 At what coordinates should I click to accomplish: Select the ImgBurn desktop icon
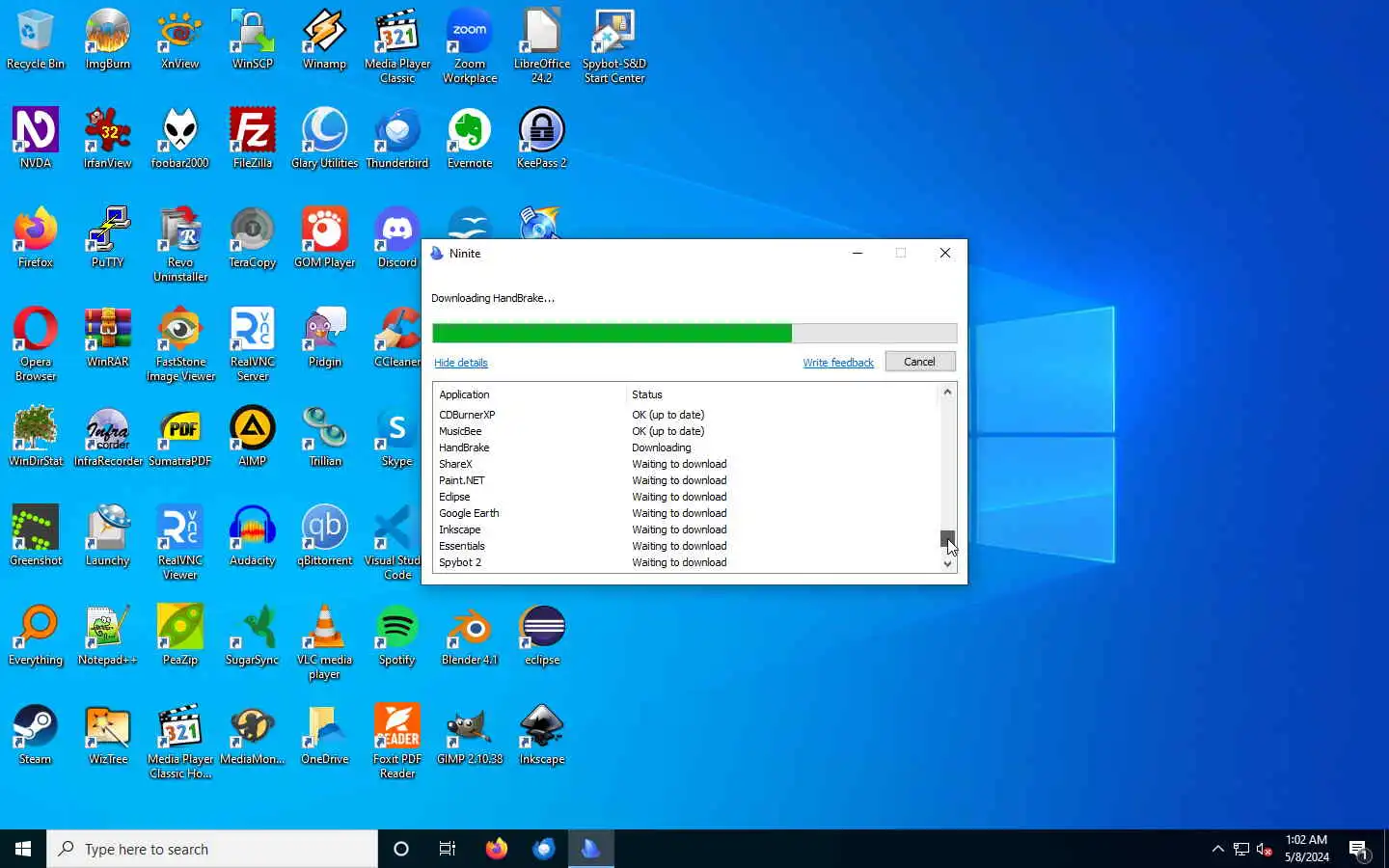pos(108,40)
